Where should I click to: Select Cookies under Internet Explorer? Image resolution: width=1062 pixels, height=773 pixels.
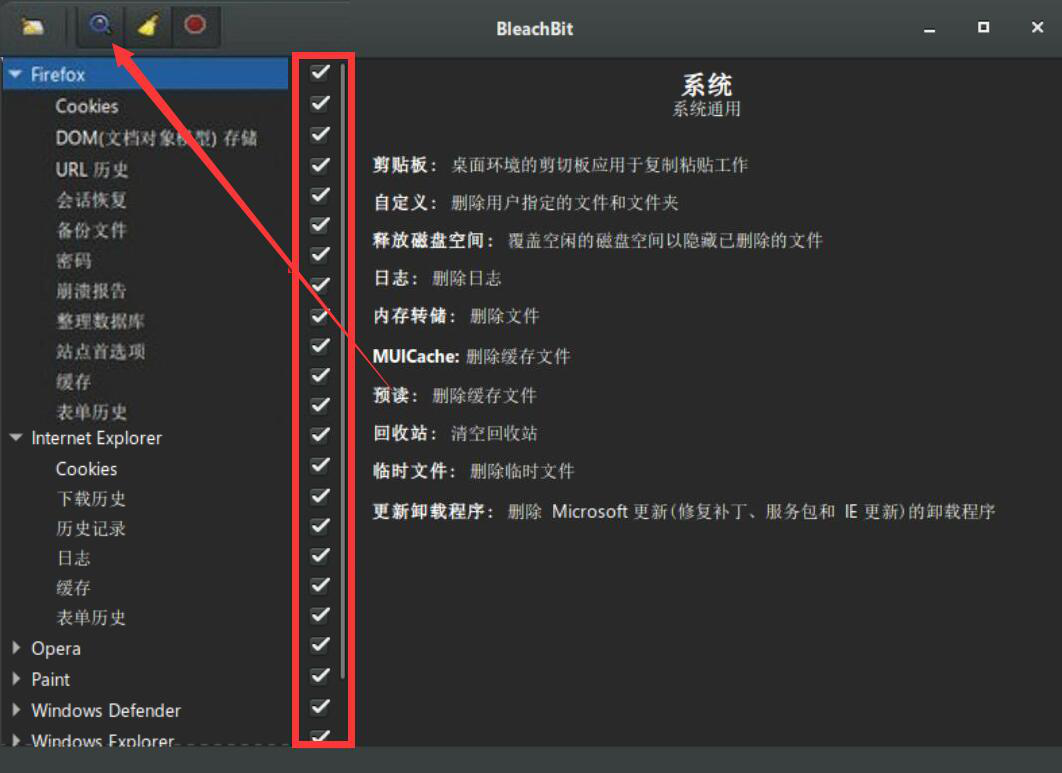point(87,469)
